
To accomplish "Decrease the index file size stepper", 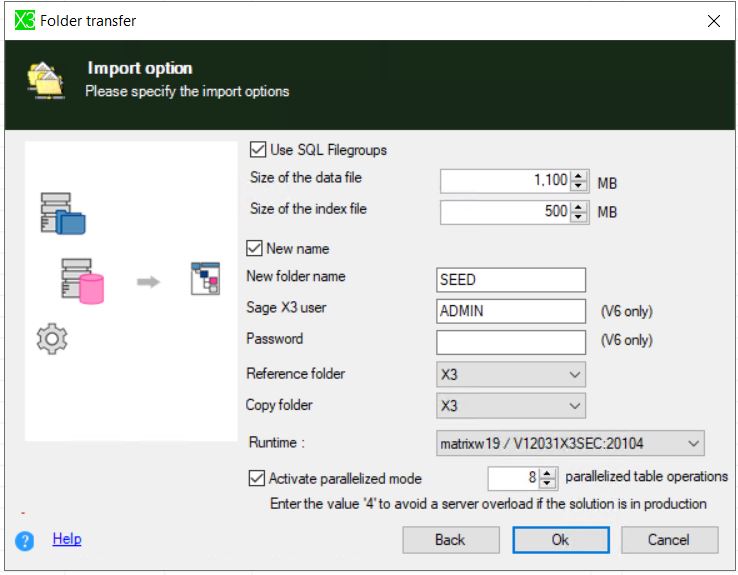I will pos(578,217).
